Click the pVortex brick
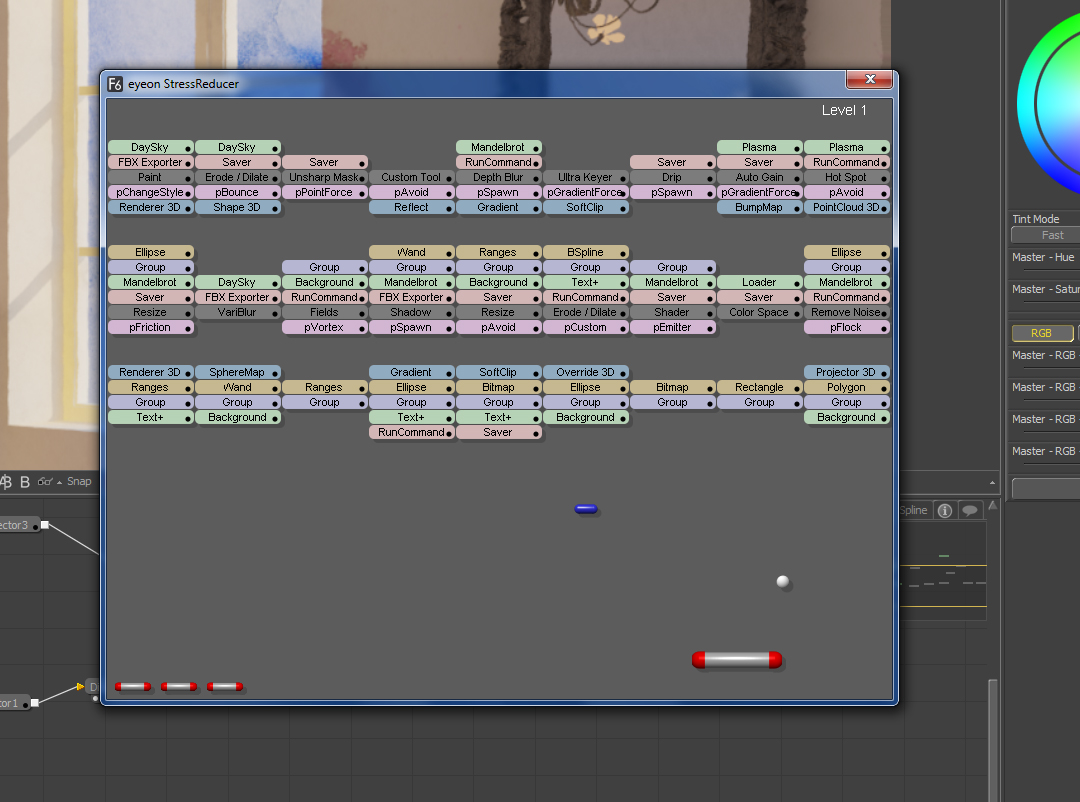The height and width of the screenshot is (802, 1080). click(324, 328)
